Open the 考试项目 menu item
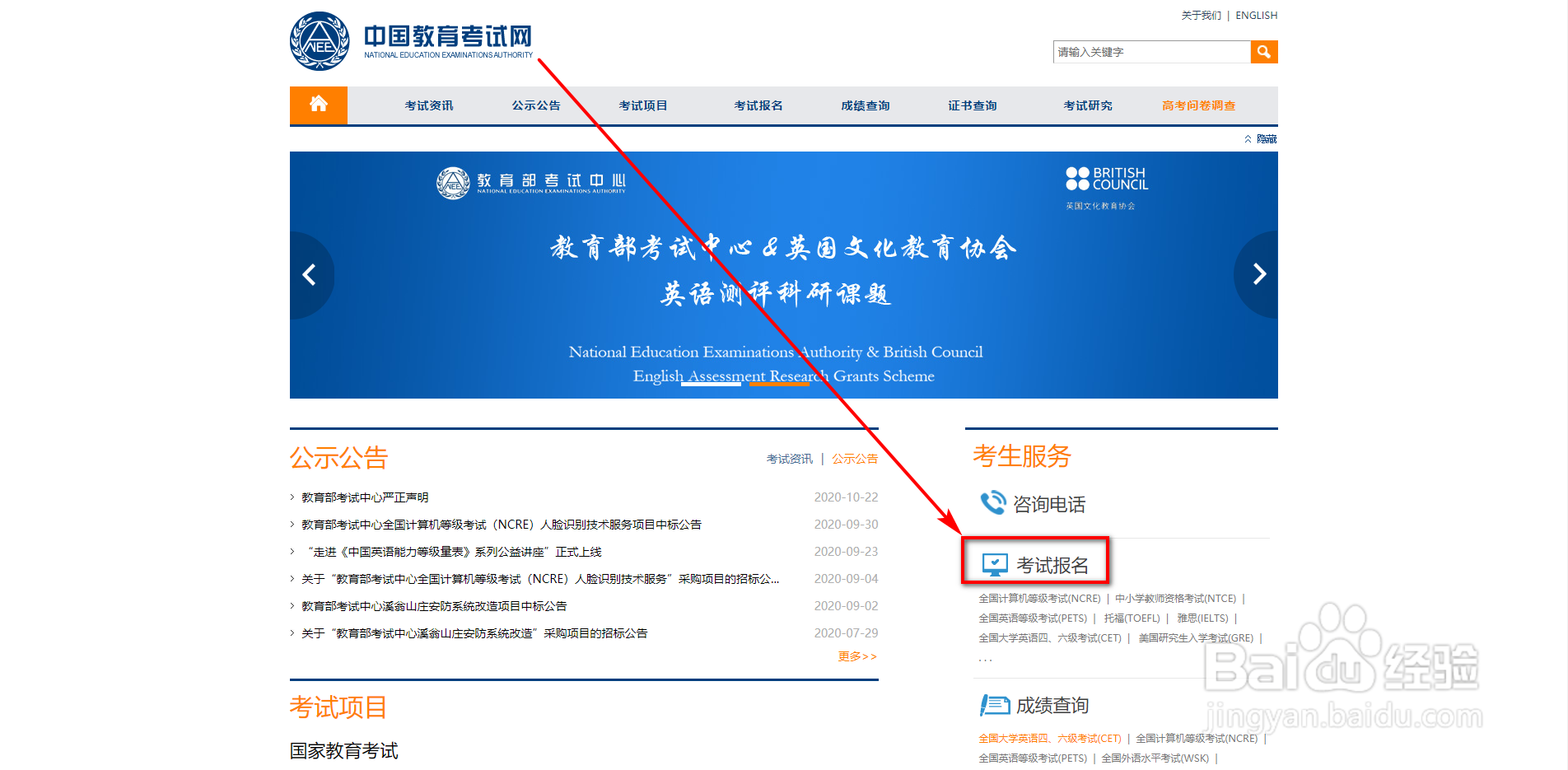 pos(643,105)
